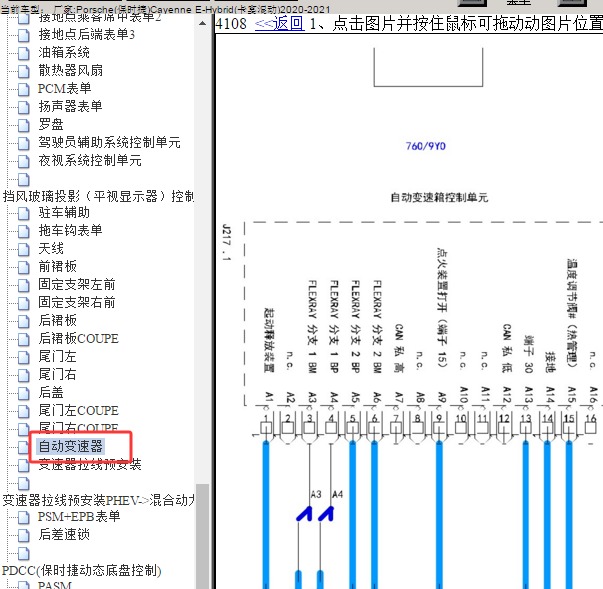Click document icon beside 尾门左COUPE
Viewport: 603px width, 589px height.
(x=23, y=411)
